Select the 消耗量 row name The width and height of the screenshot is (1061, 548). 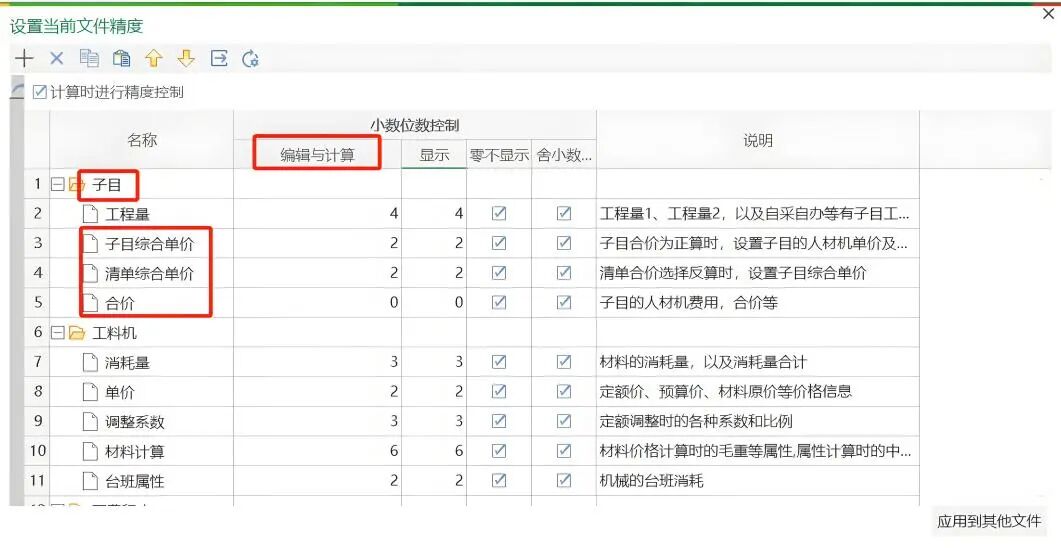point(127,363)
